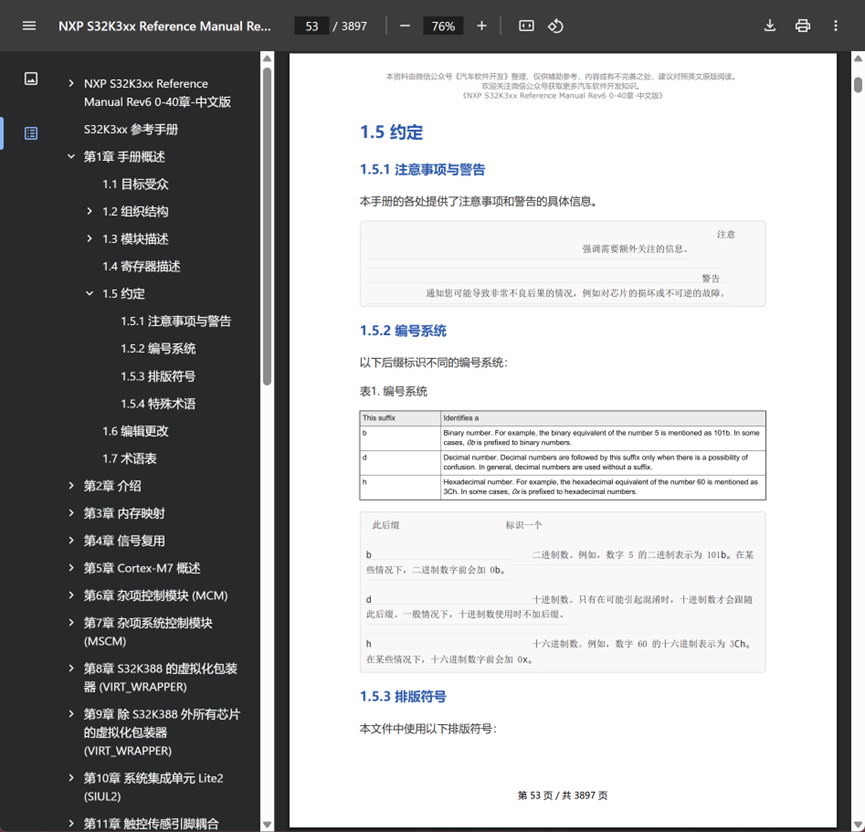The width and height of the screenshot is (865, 832).
Task: Click the zoom in plus icon
Action: [x=482, y=26]
